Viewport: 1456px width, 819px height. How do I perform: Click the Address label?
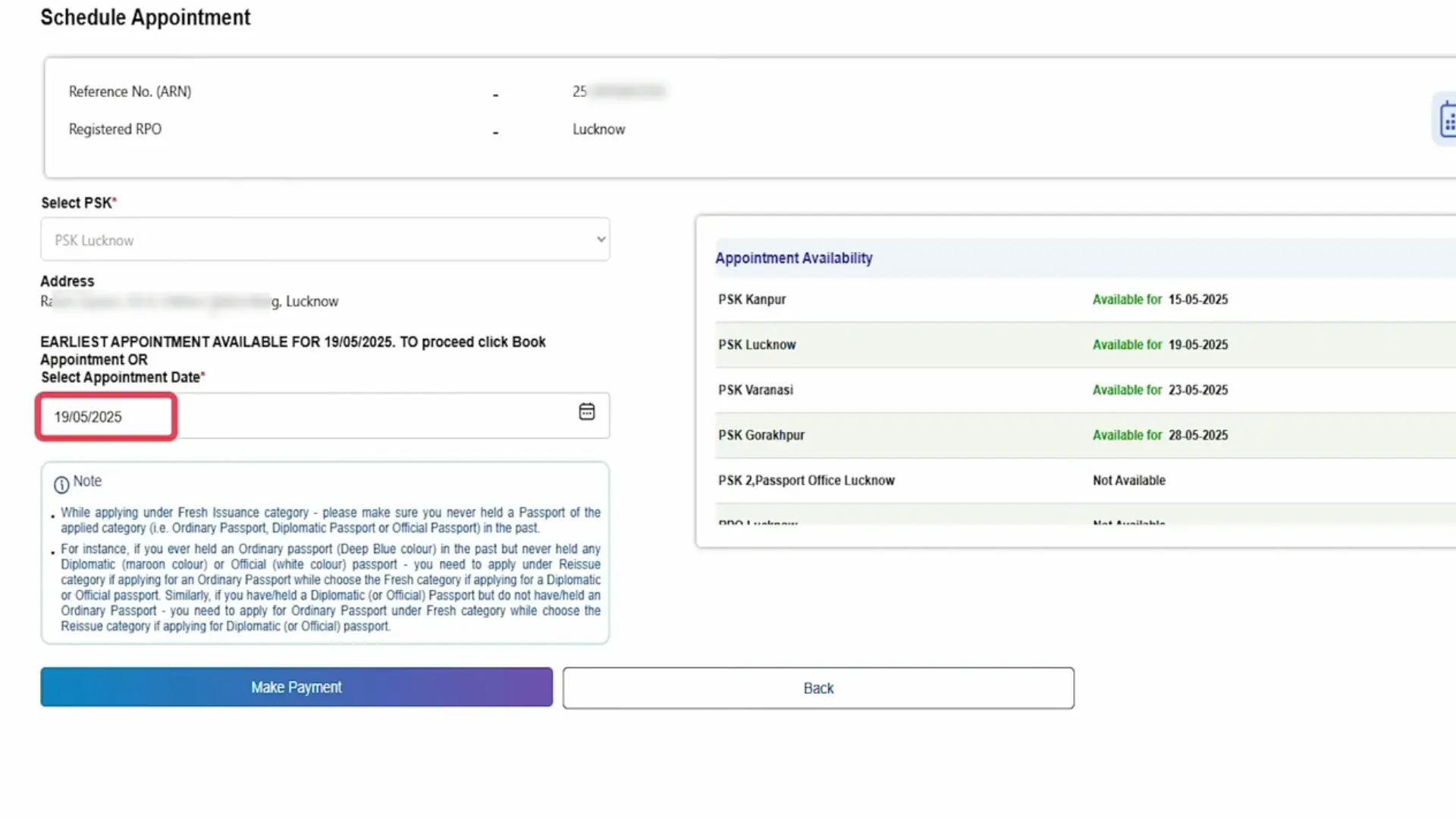pyautogui.click(x=67, y=281)
